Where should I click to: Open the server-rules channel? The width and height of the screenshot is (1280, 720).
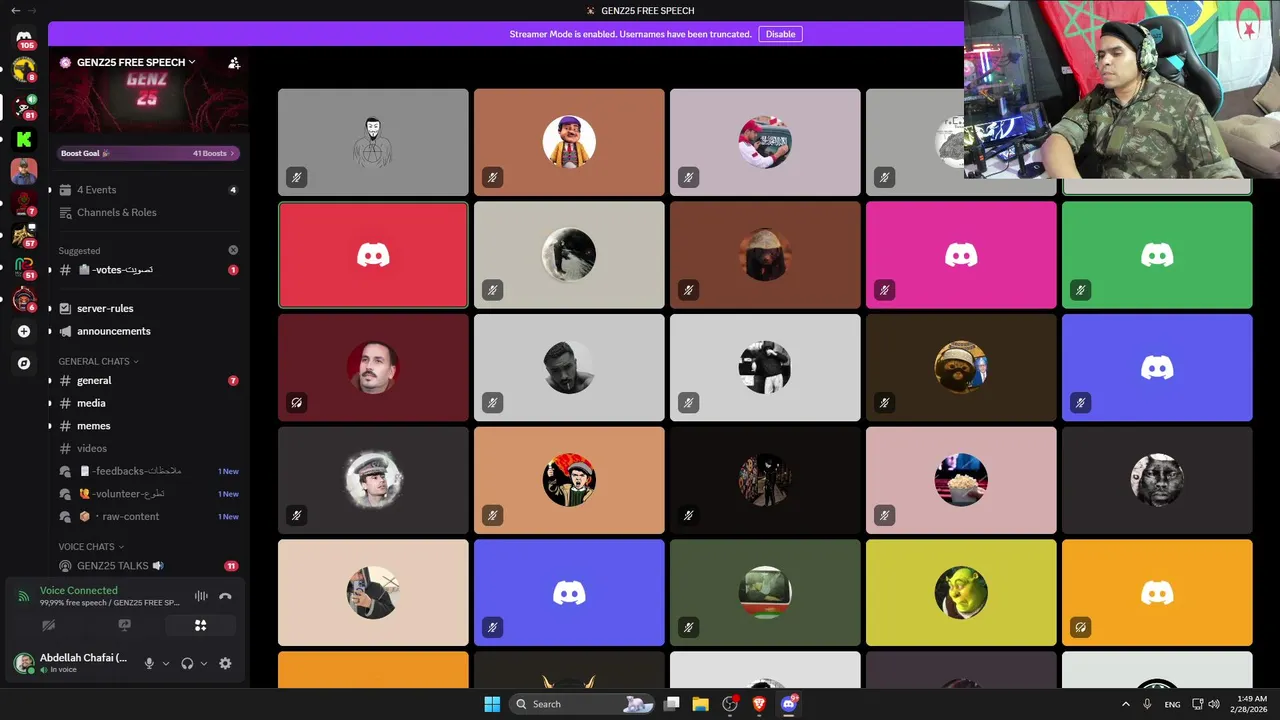tap(148, 308)
